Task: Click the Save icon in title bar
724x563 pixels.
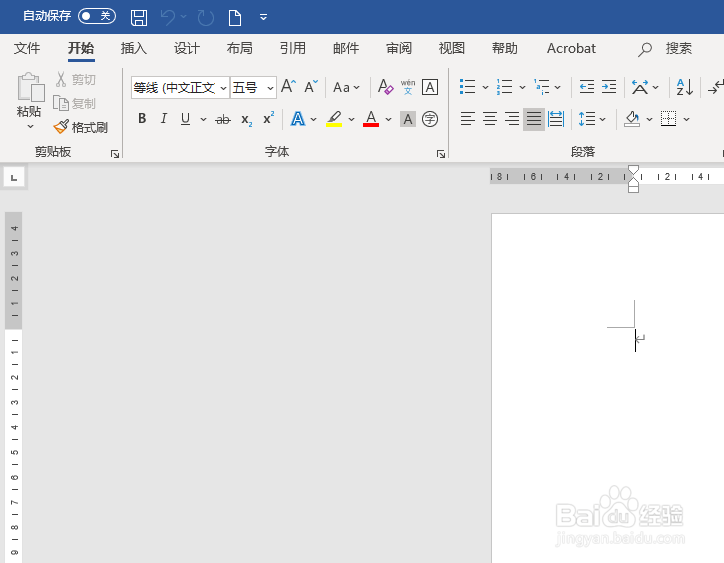Action: (x=139, y=18)
